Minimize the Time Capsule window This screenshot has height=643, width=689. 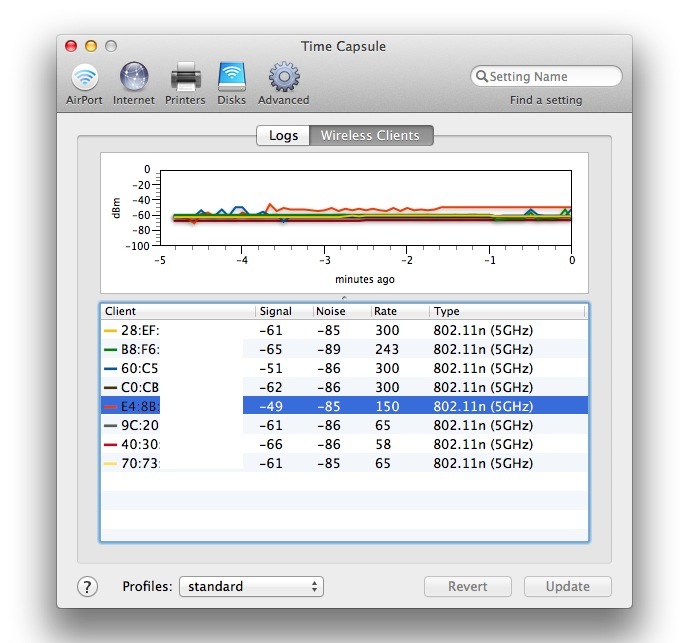pyautogui.click(x=91, y=46)
